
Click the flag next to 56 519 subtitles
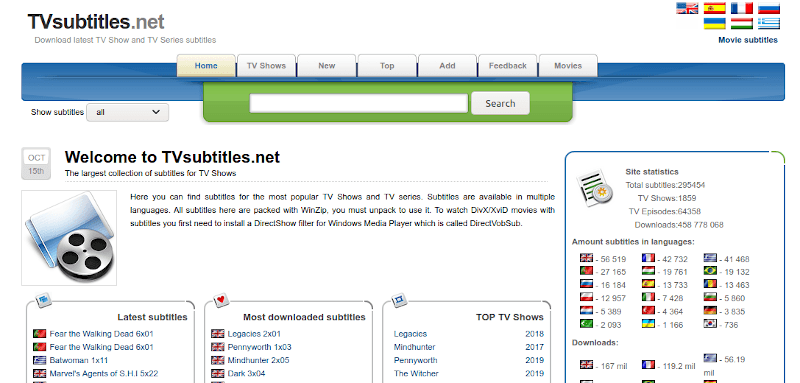[586, 258]
